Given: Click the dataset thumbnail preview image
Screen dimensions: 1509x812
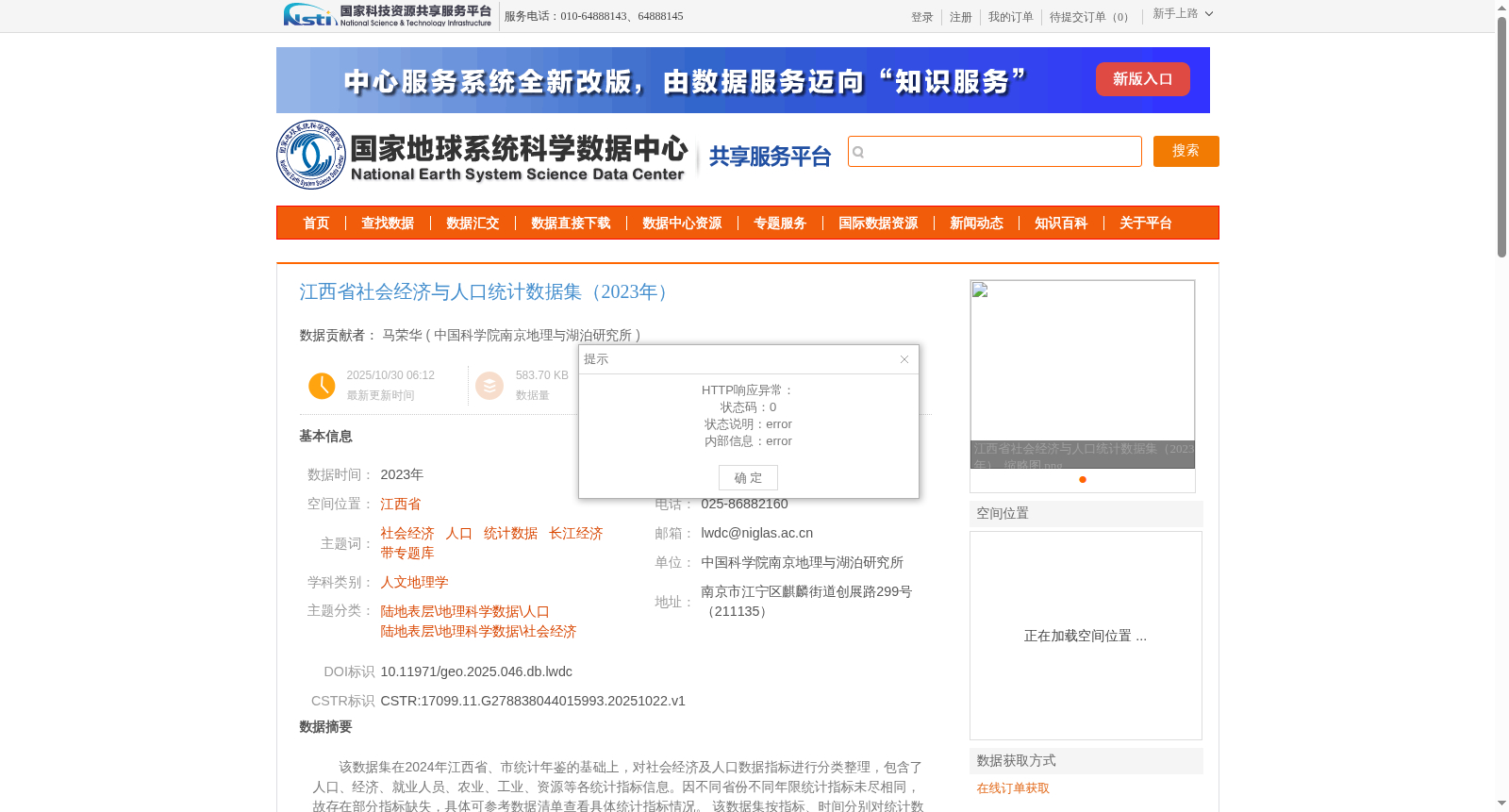Looking at the screenshot, I should [x=1083, y=374].
